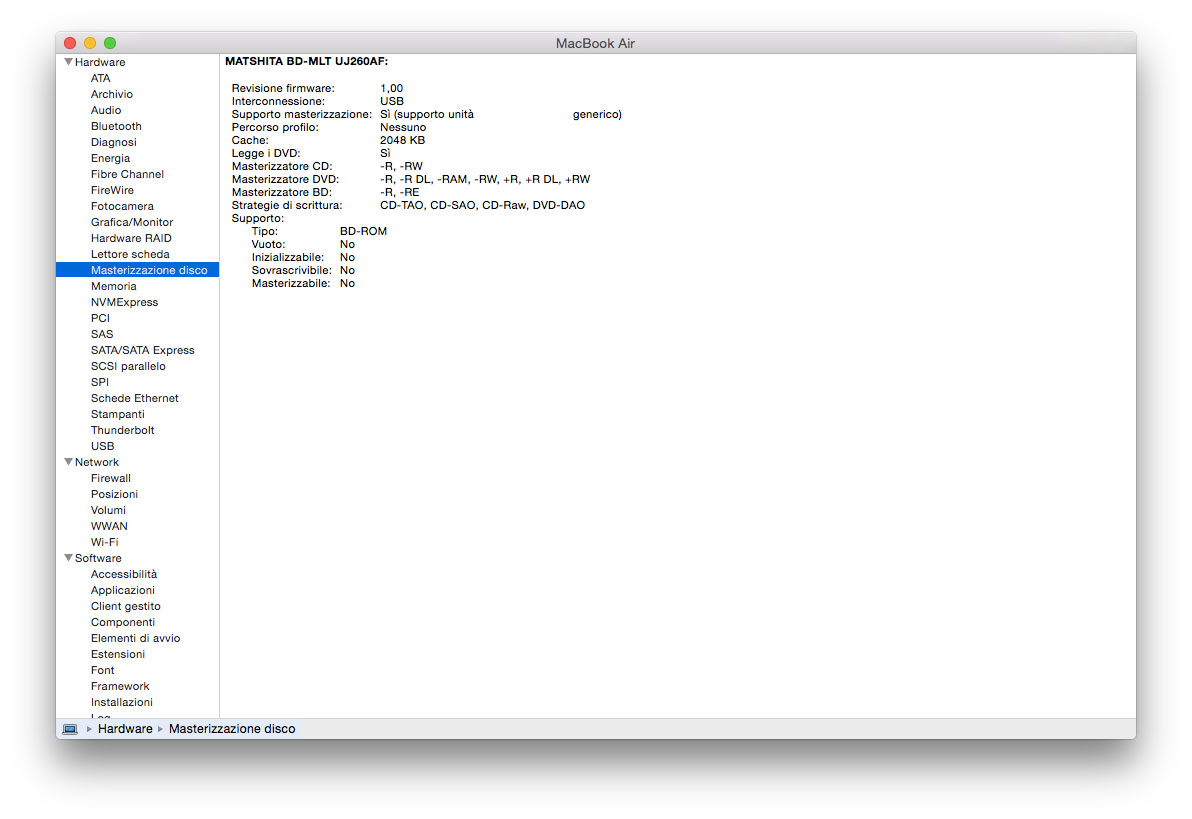Open Elementi di avvio entry

[x=135, y=637]
